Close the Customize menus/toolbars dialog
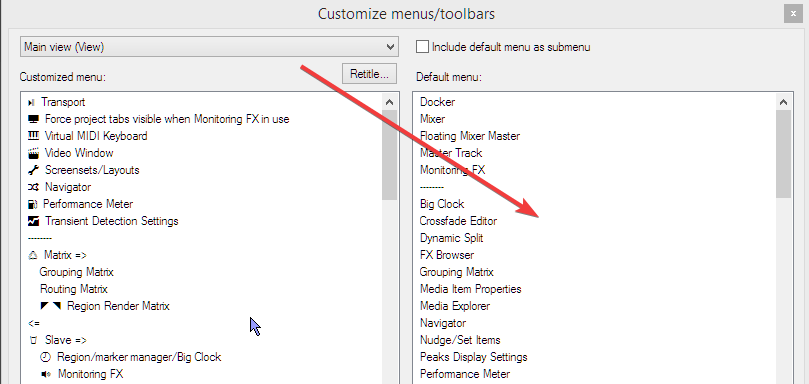 pos(793,13)
